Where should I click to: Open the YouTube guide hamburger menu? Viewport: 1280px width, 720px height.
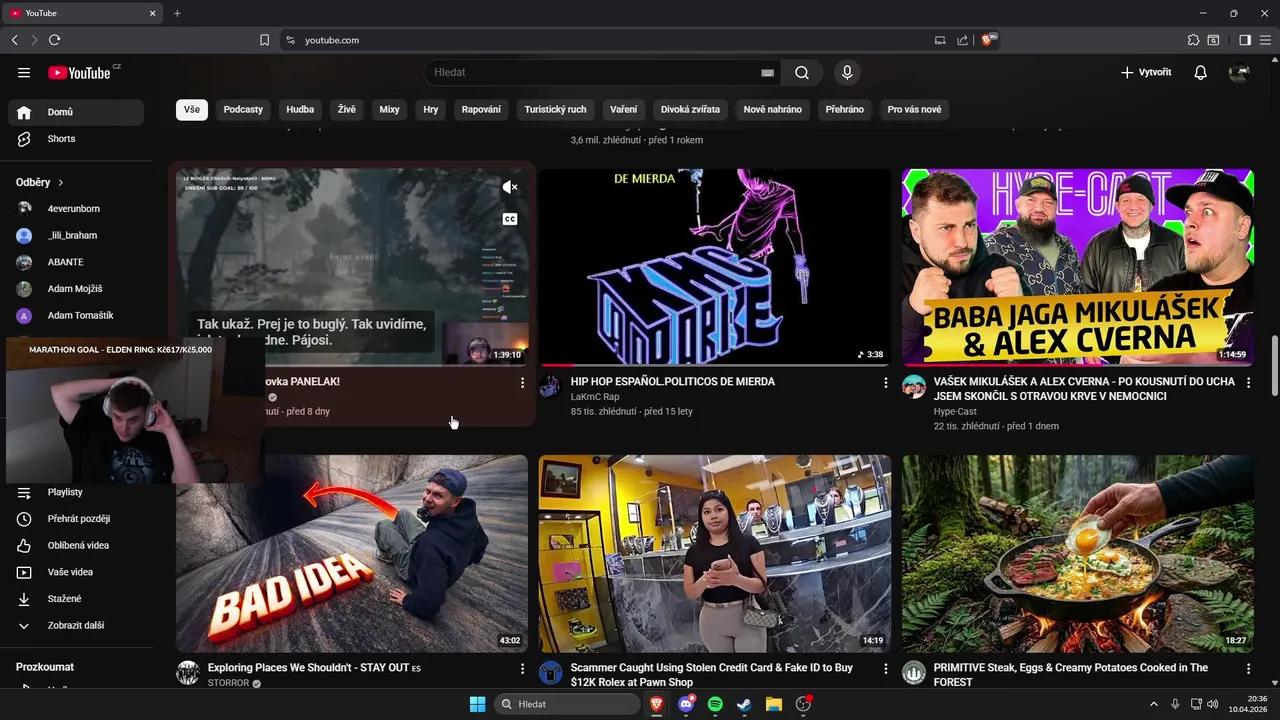click(24, 72)
